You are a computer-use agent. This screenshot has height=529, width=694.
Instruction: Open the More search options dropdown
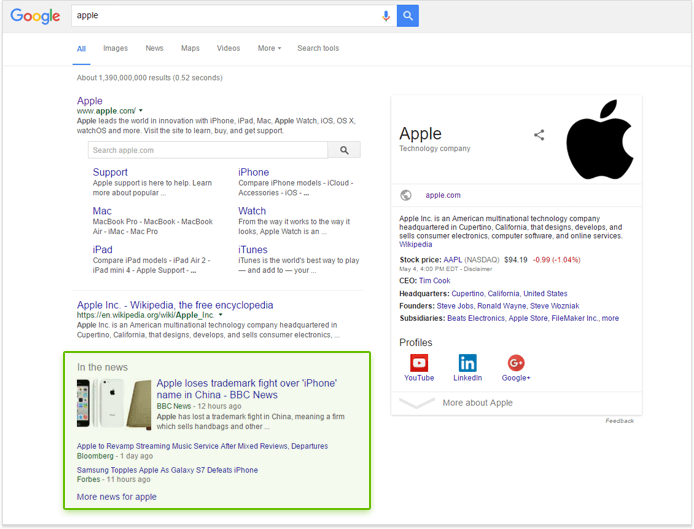click(x=269, y=48)
